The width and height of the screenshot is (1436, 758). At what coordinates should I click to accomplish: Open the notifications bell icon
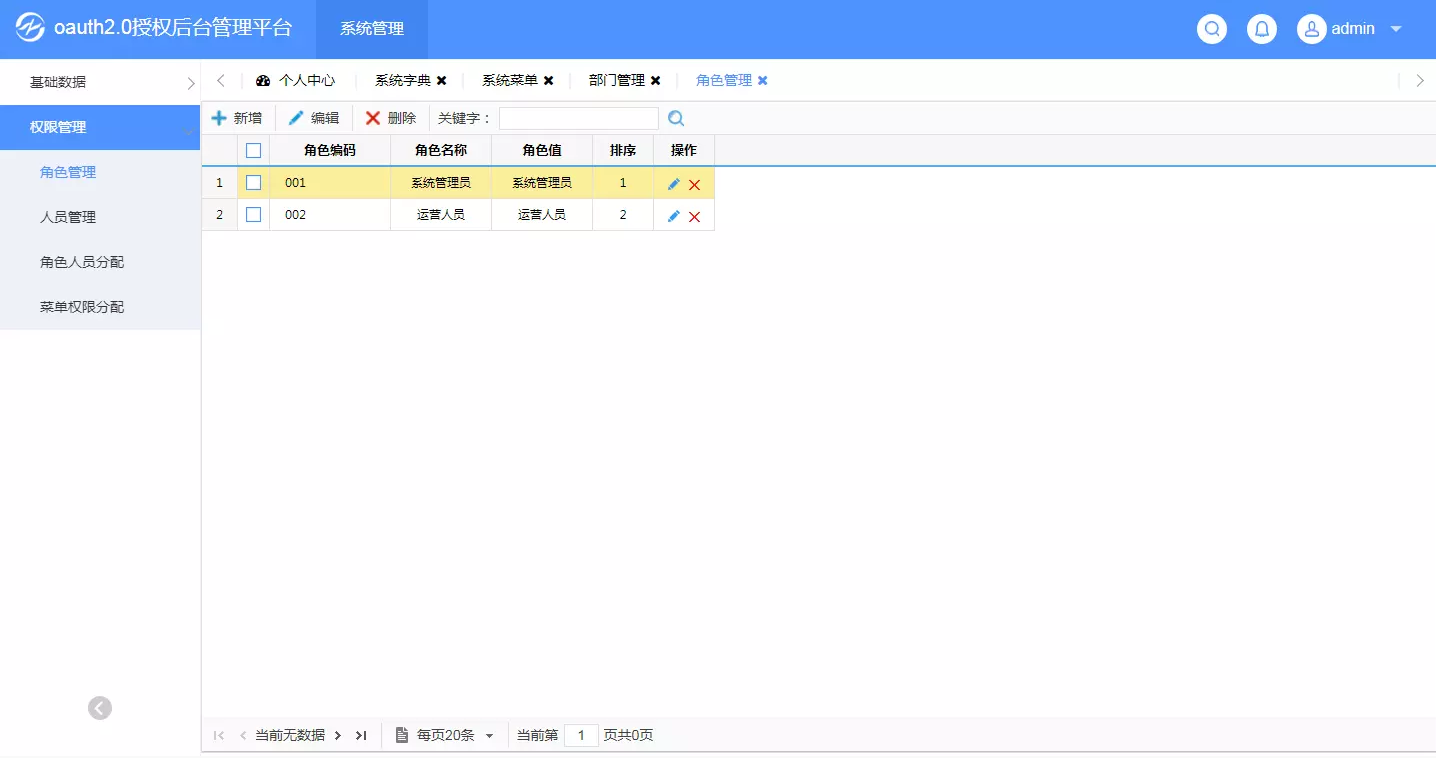click(1262, 29)
